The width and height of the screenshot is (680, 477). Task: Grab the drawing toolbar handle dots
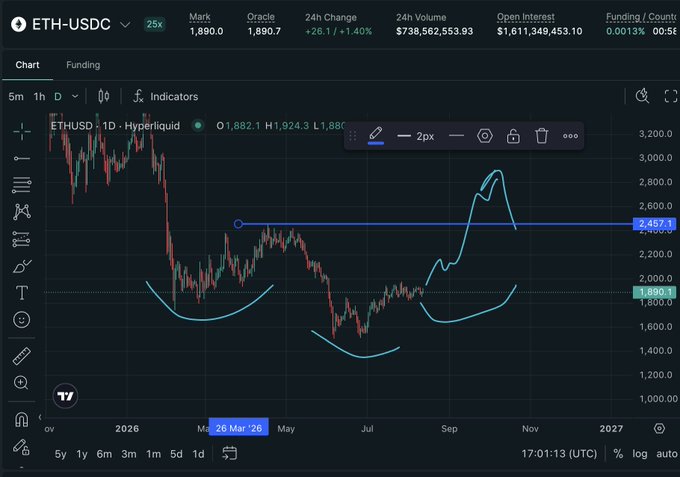click(x=353, y=136)
